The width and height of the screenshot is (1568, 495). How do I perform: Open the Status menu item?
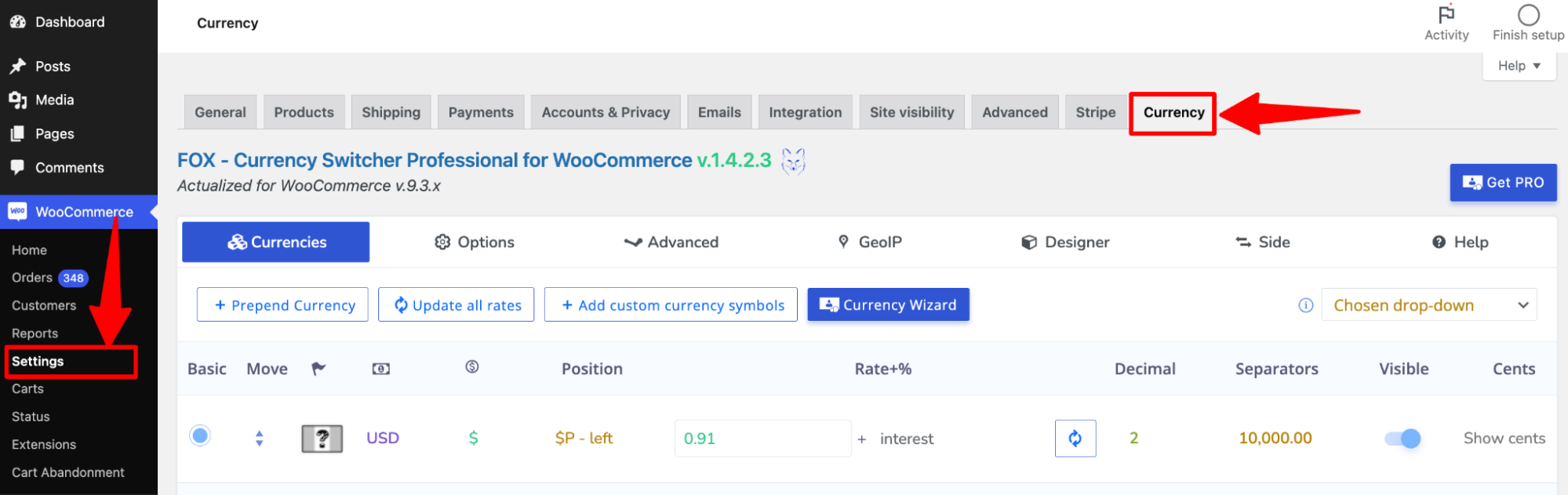[31, 417]
